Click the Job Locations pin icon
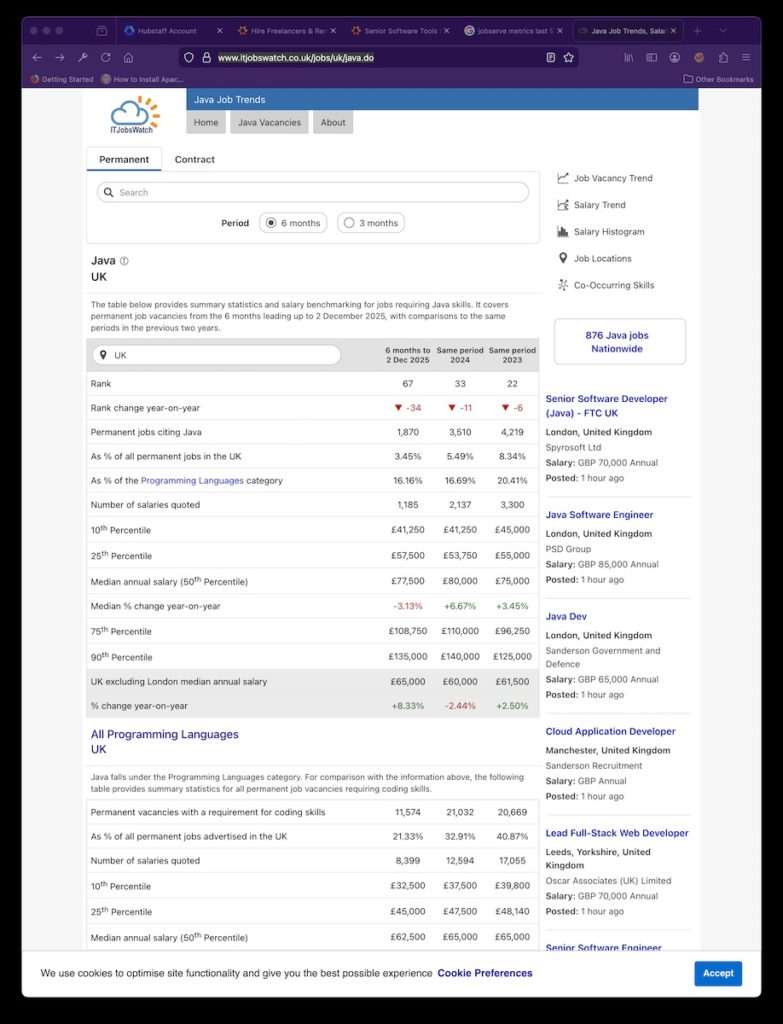The height and width of the screenshot is (1024, 783). (x=564, y=258)
